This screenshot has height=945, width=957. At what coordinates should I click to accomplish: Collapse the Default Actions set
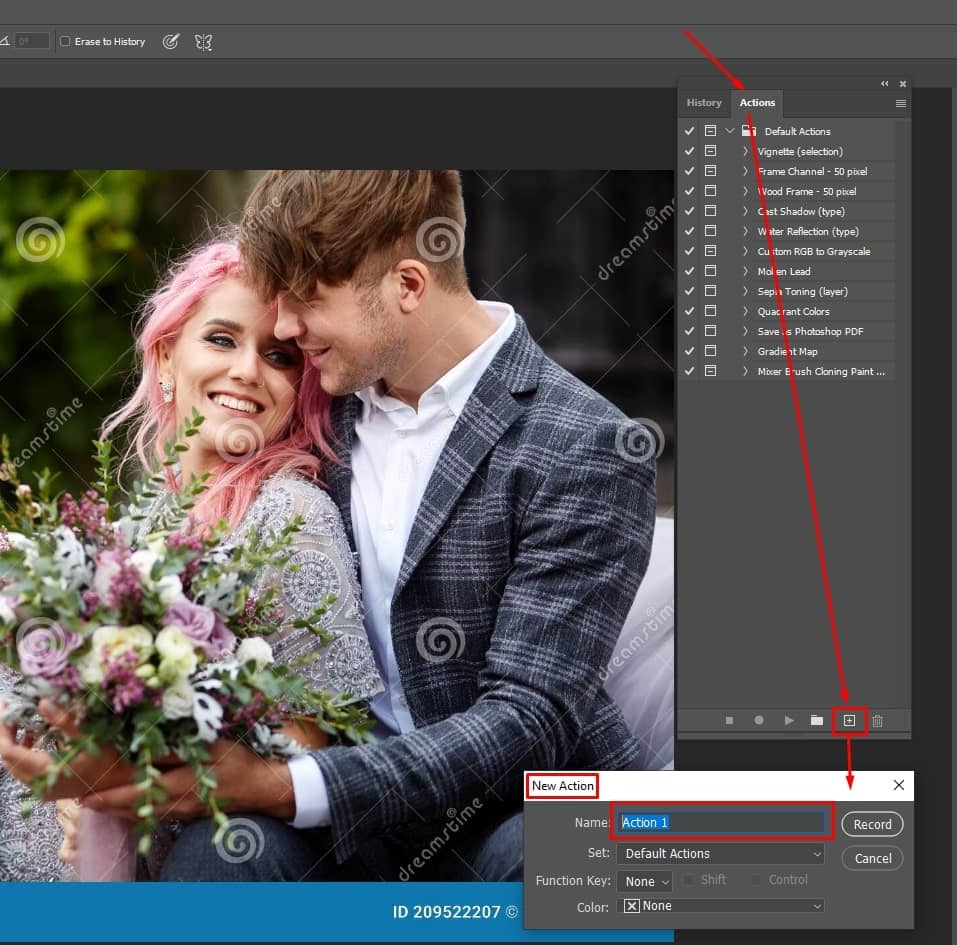pyautogui.click(x=729, y=130)
